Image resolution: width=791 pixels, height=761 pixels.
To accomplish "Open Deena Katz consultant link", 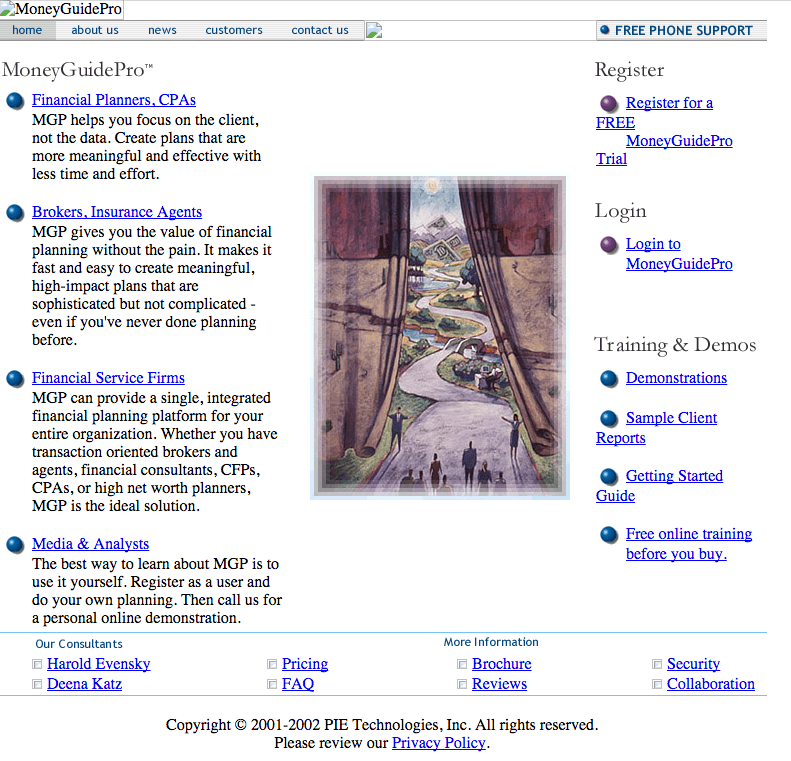I will pyautogui.click(x=85, y=684).
